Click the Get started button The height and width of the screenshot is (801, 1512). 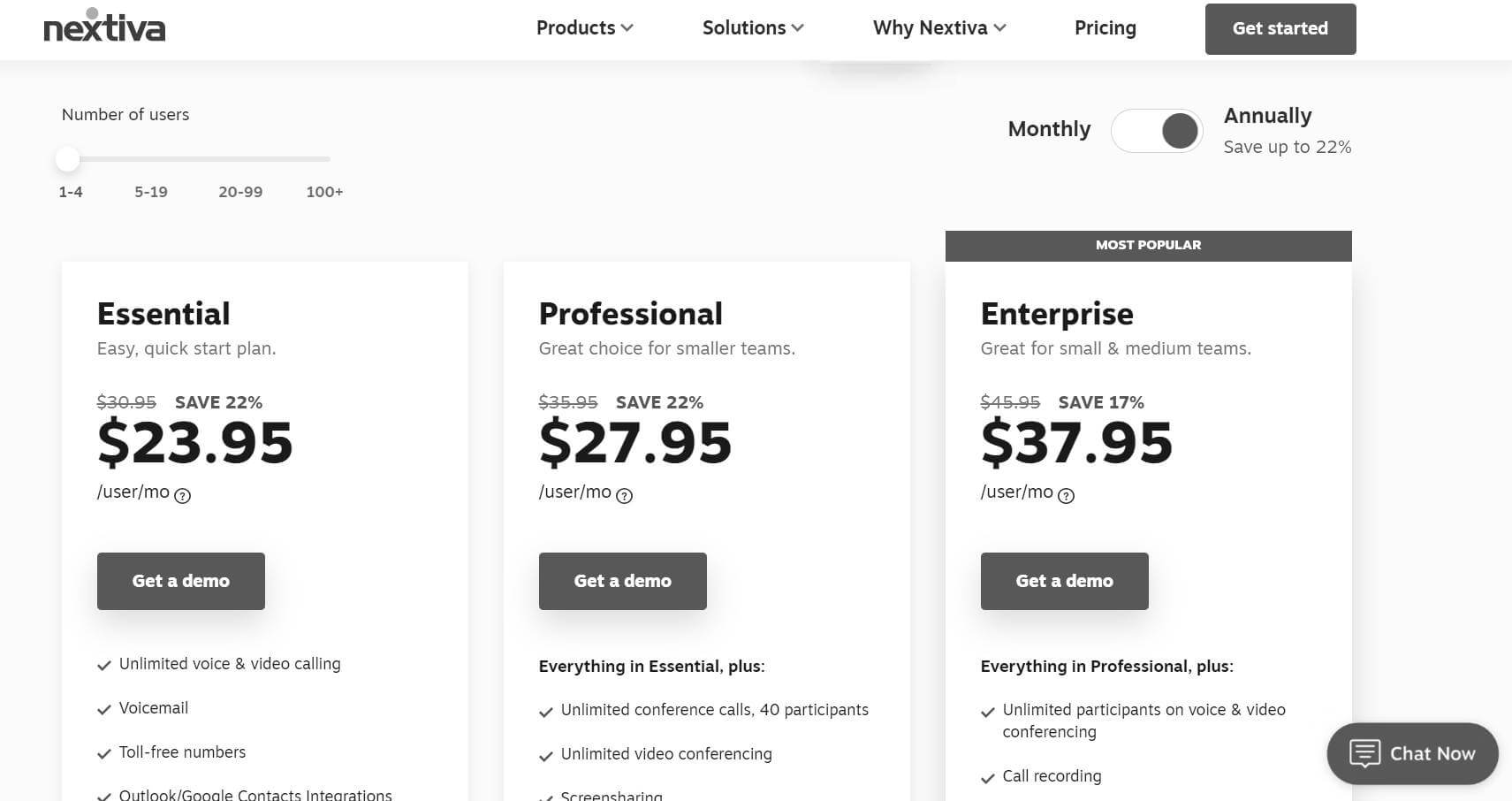[x=1280, y=29]
